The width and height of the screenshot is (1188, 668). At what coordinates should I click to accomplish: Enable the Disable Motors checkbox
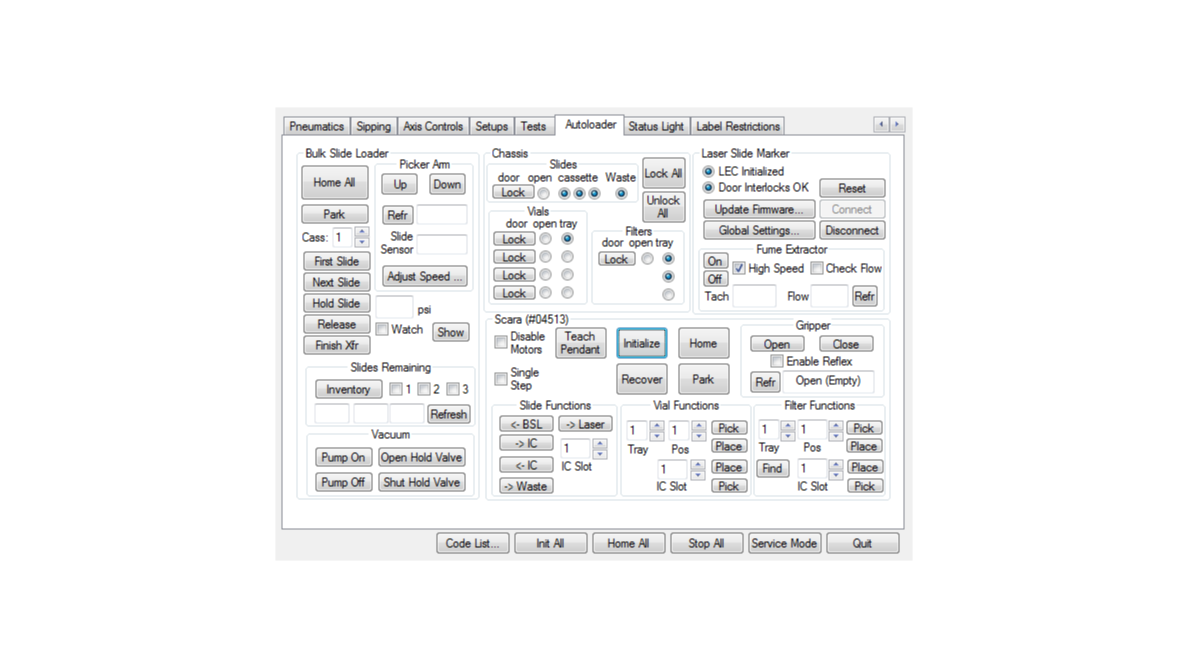501,343
